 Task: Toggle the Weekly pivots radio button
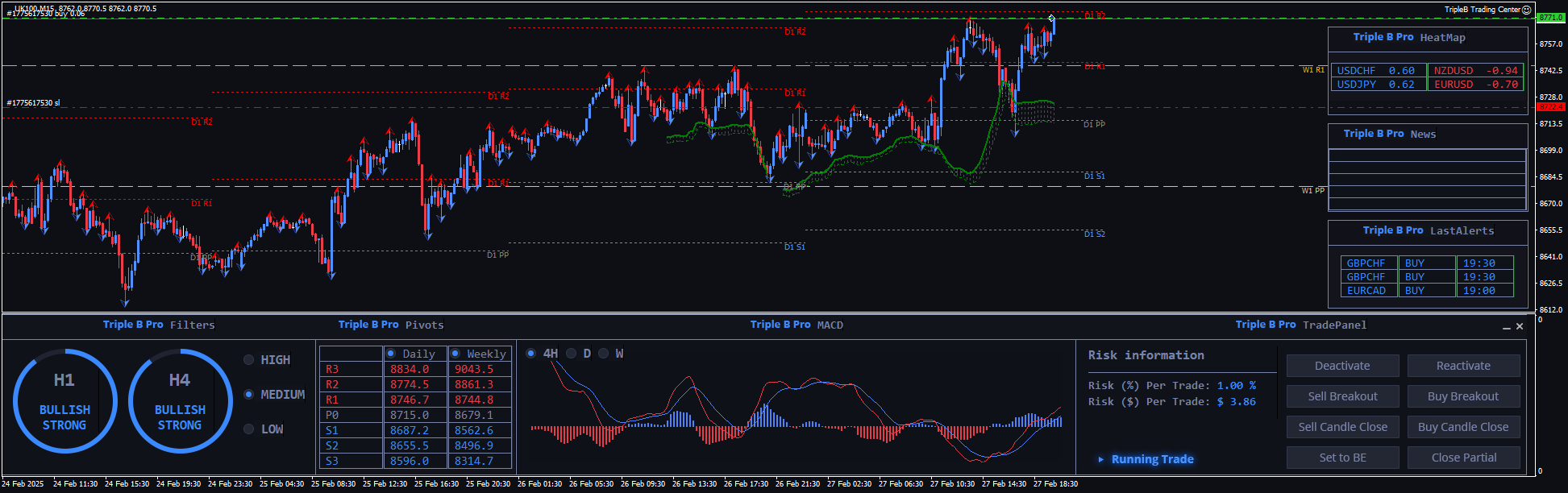455,354
